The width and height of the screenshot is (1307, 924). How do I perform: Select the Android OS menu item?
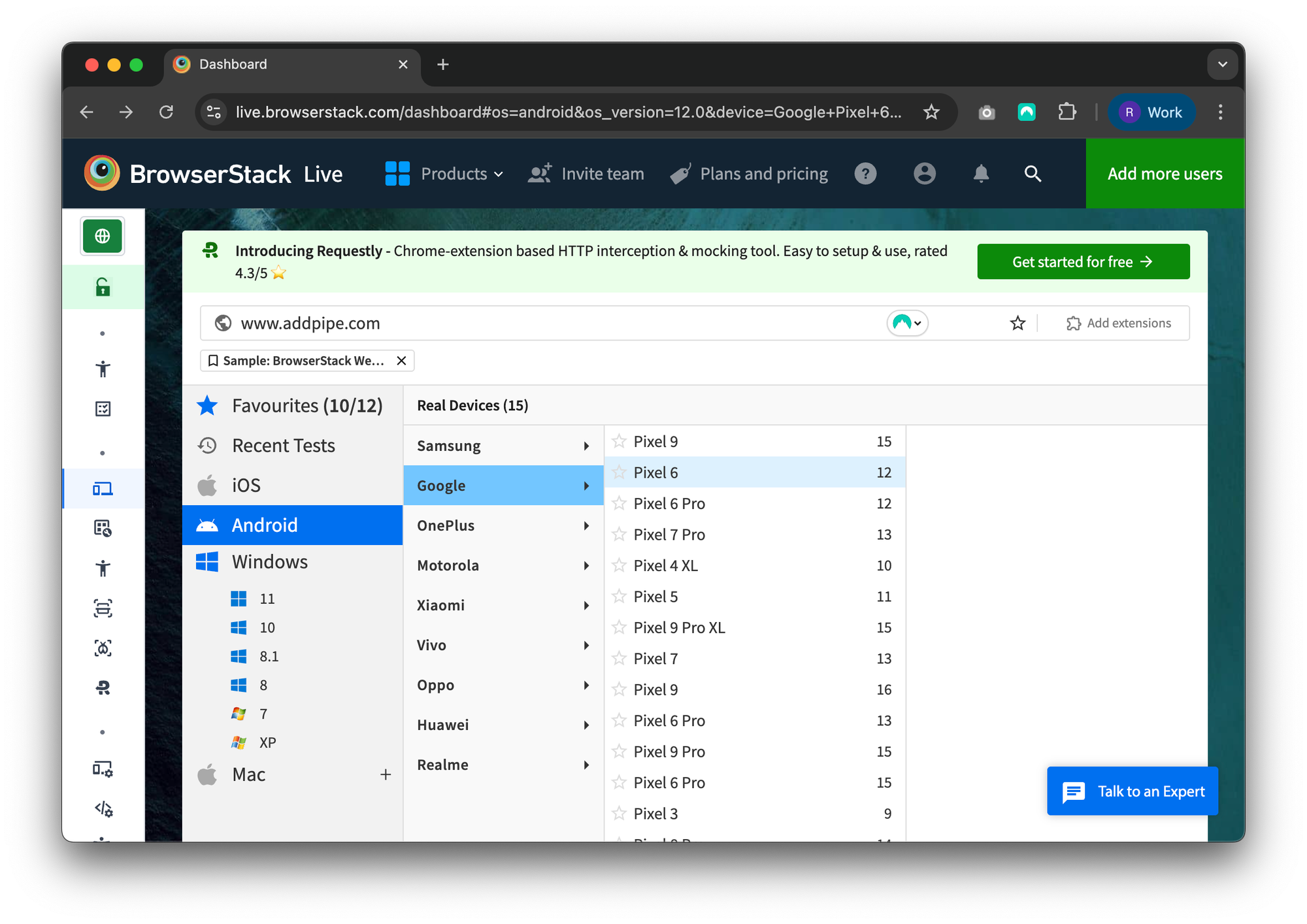[x=292, y=525]
